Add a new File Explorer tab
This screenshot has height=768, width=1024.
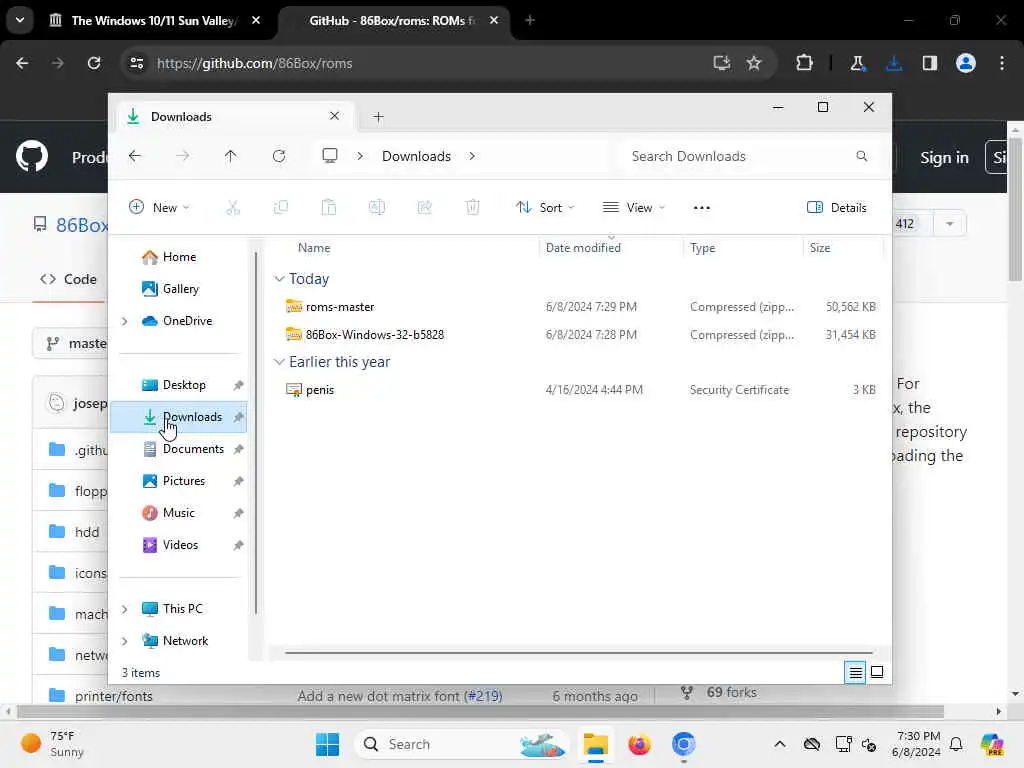[x=378, y=117]
